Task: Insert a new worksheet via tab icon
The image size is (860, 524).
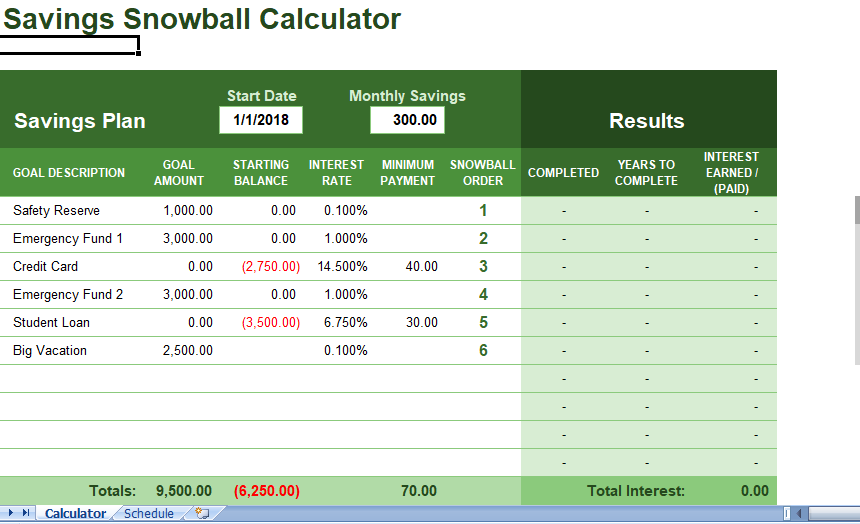Action: (x=202, y=514)
